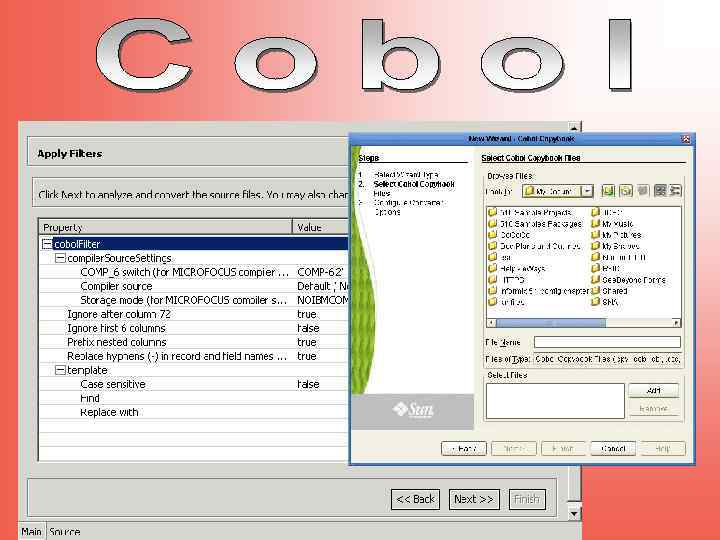720x540 pixels.
Task: Open Help in the Cobol Copybook wizard
Action: (663, 449)
